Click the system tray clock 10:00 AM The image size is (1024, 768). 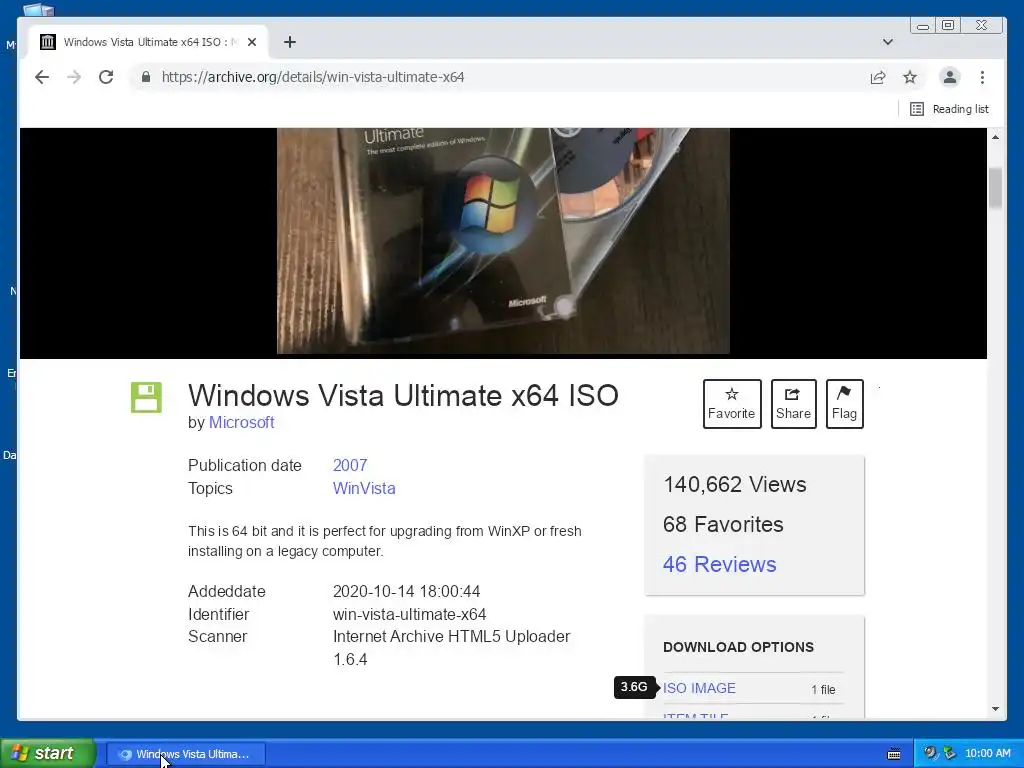987,754
